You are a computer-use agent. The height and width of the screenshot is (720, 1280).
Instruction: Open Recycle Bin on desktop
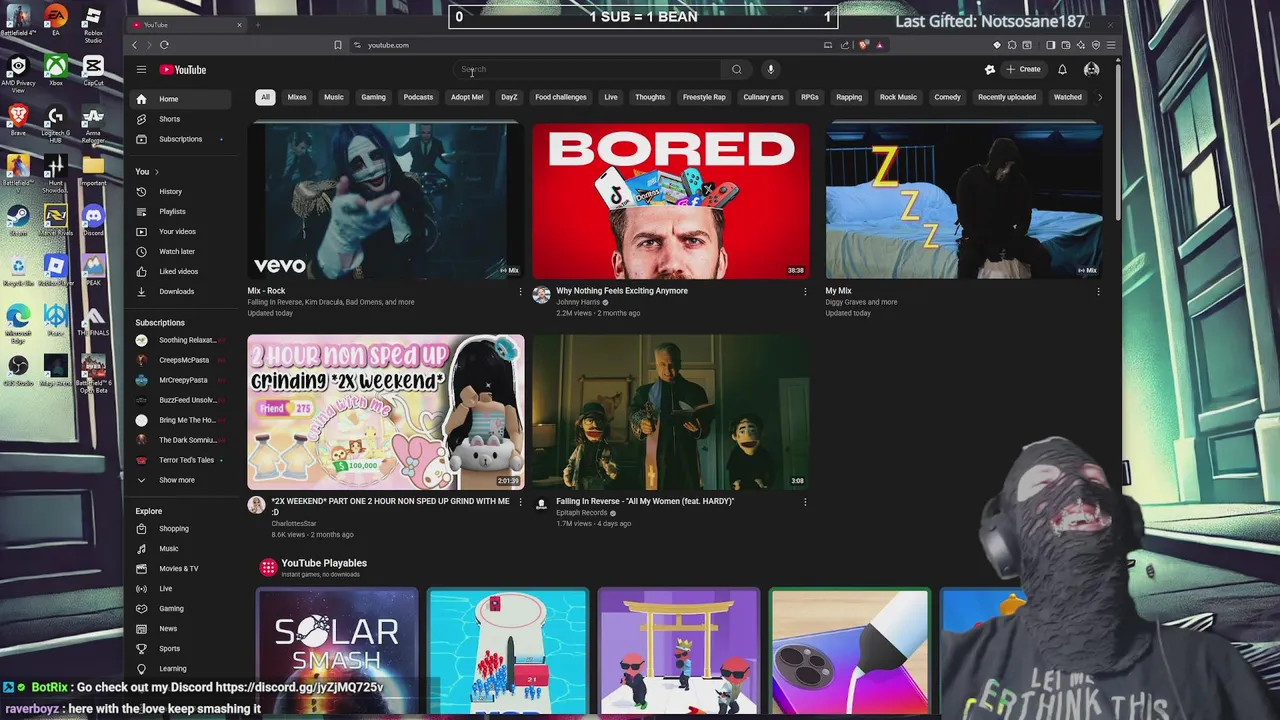pos(18,268)
